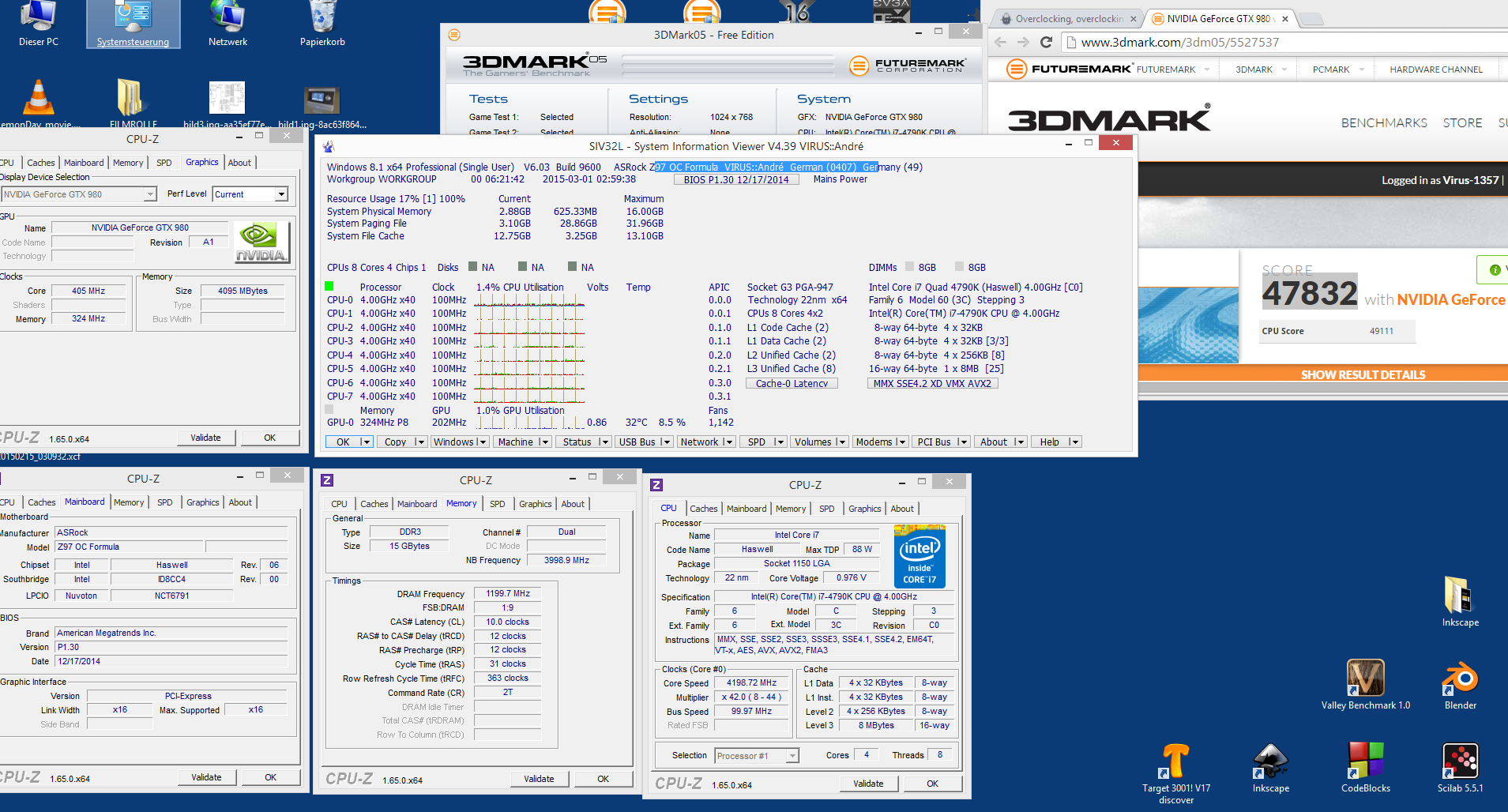Click the Futuremark logo on the web page
Screen dimensions: 1508x812
click(1070, 70)
